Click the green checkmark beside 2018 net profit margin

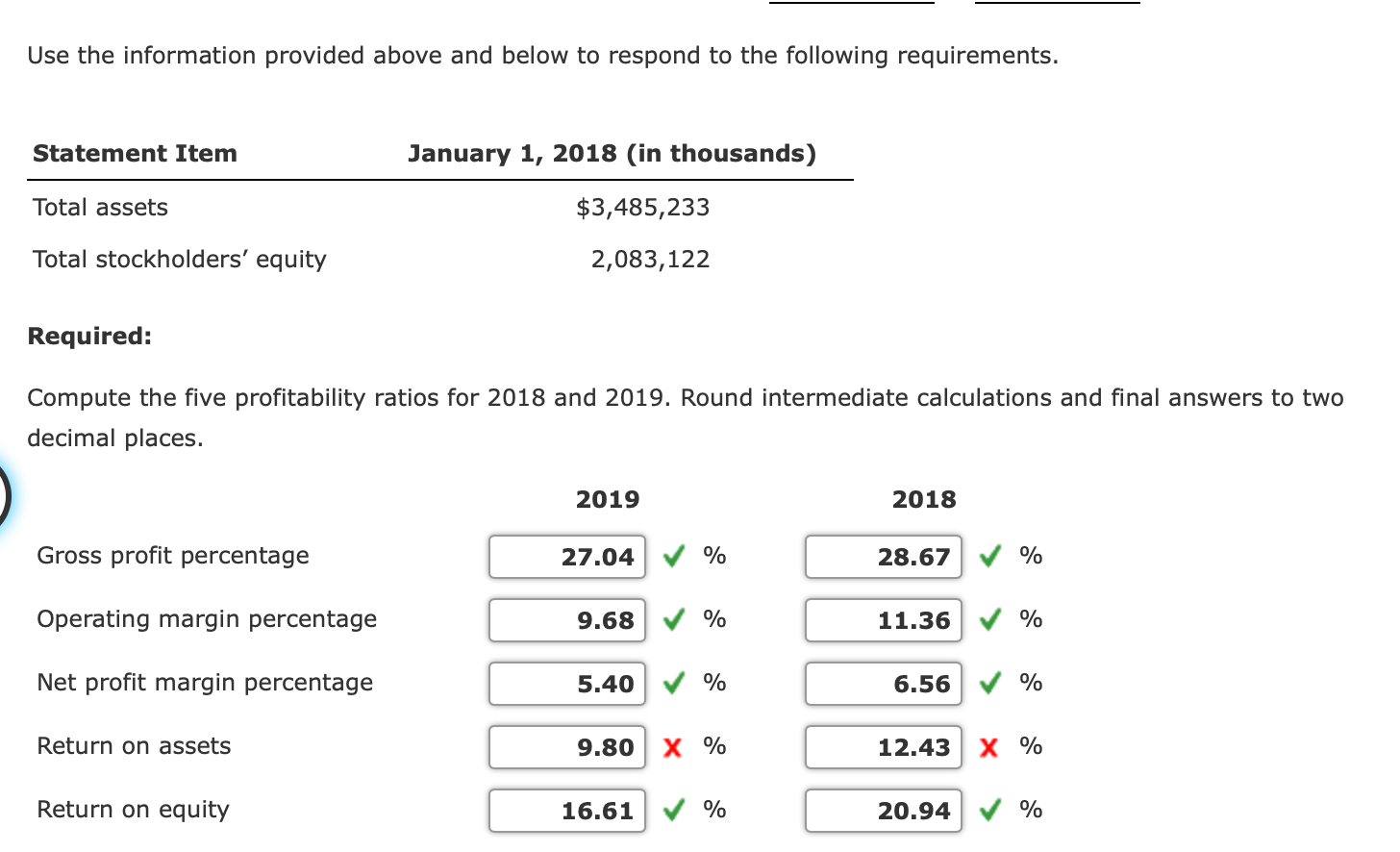tap(988, 684)
